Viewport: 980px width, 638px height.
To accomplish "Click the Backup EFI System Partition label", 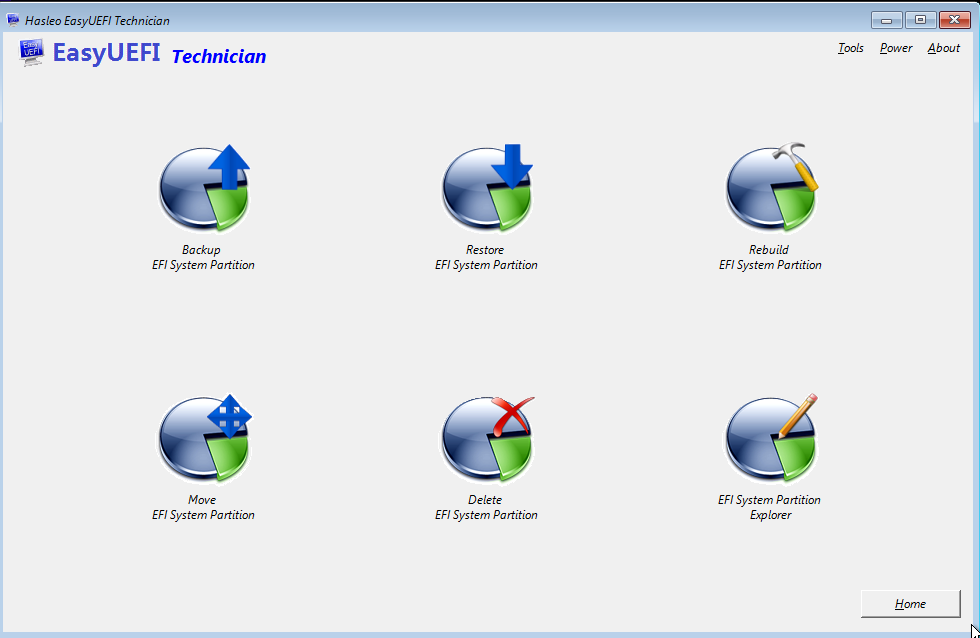I will point(203,257).
